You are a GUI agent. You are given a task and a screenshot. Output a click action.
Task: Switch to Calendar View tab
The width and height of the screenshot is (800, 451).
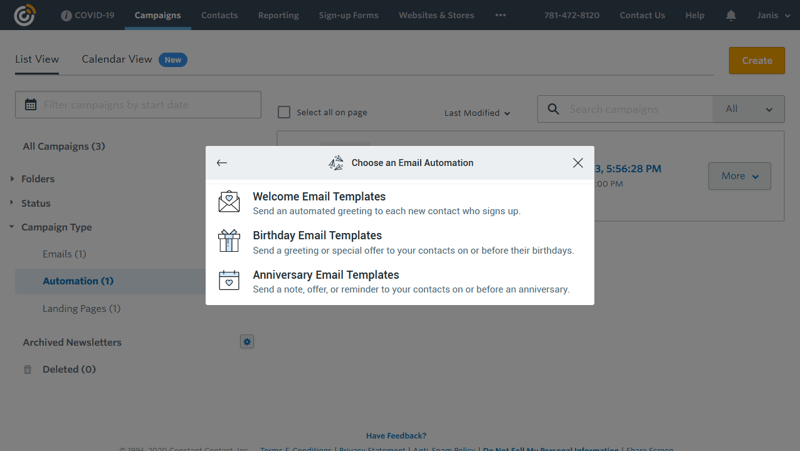[x=117, y=59]
